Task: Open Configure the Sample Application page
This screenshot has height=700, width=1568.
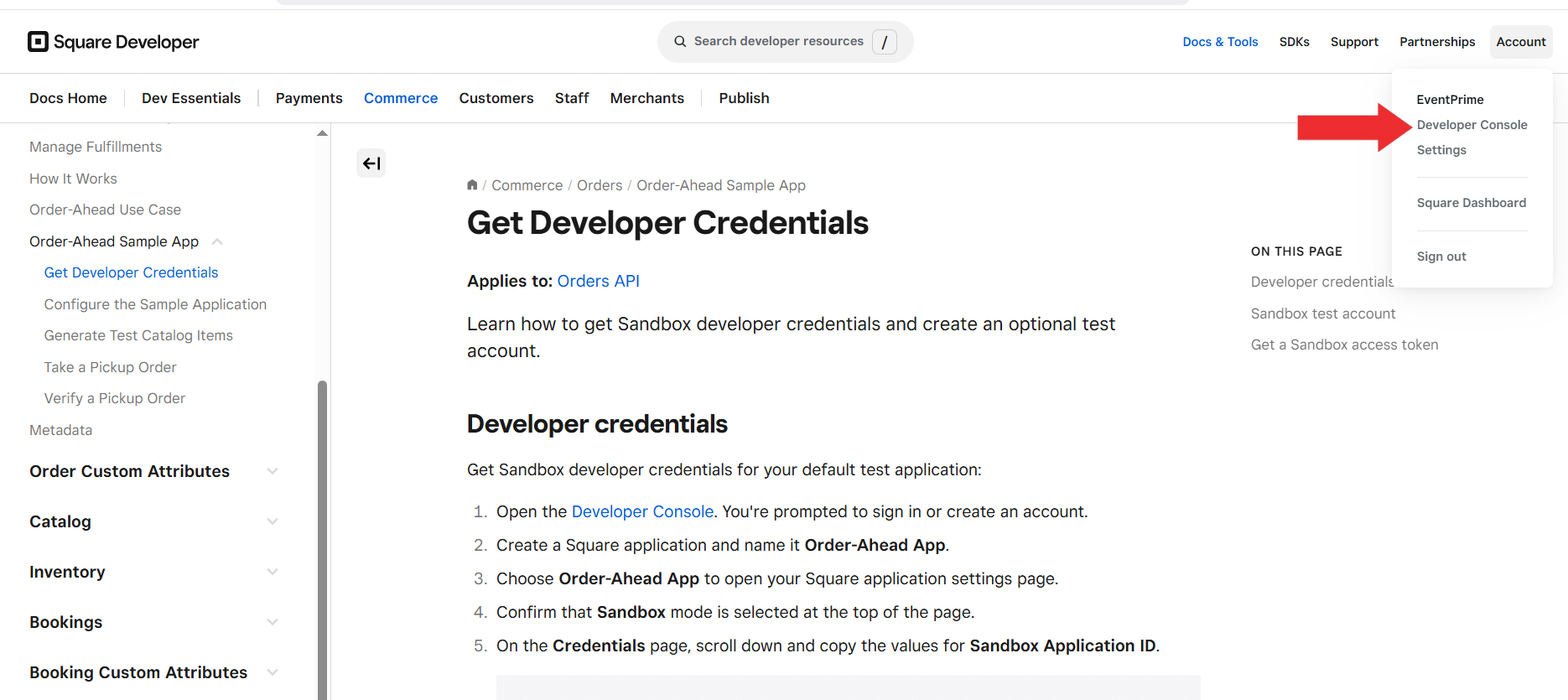Action: 155,304
